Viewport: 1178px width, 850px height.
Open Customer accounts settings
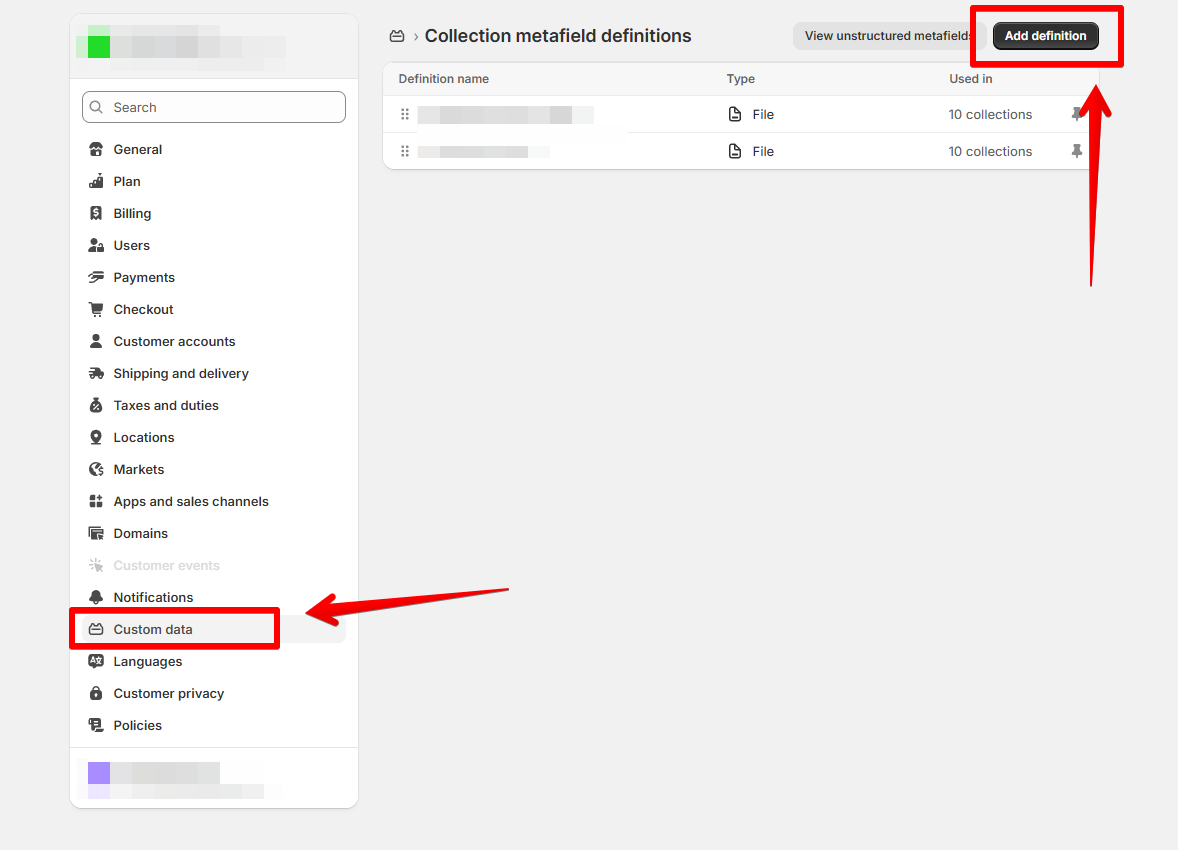click(x=174, y=342)
